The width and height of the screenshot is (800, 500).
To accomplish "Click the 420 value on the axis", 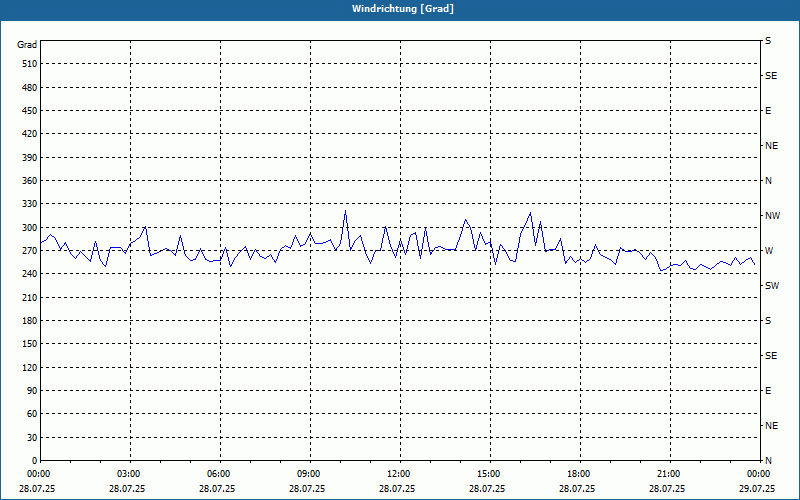I will pos(30,134).
